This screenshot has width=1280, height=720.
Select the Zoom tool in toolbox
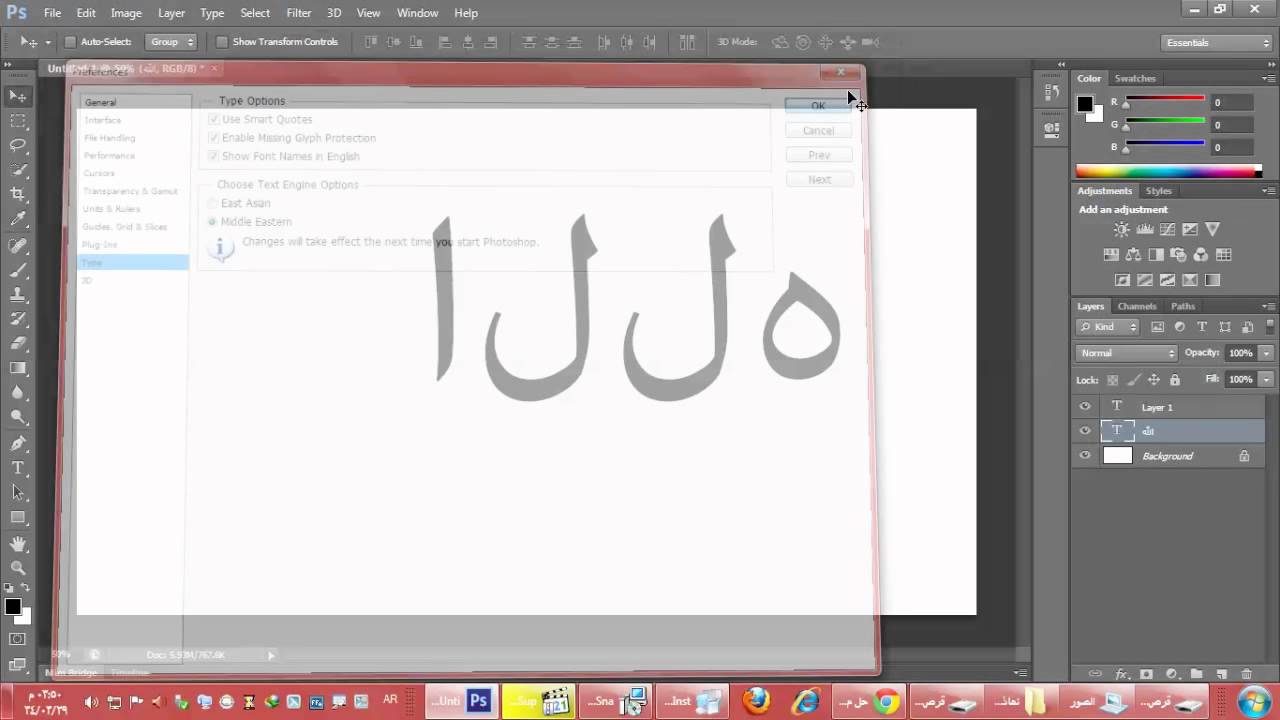[x=18, y=568]
